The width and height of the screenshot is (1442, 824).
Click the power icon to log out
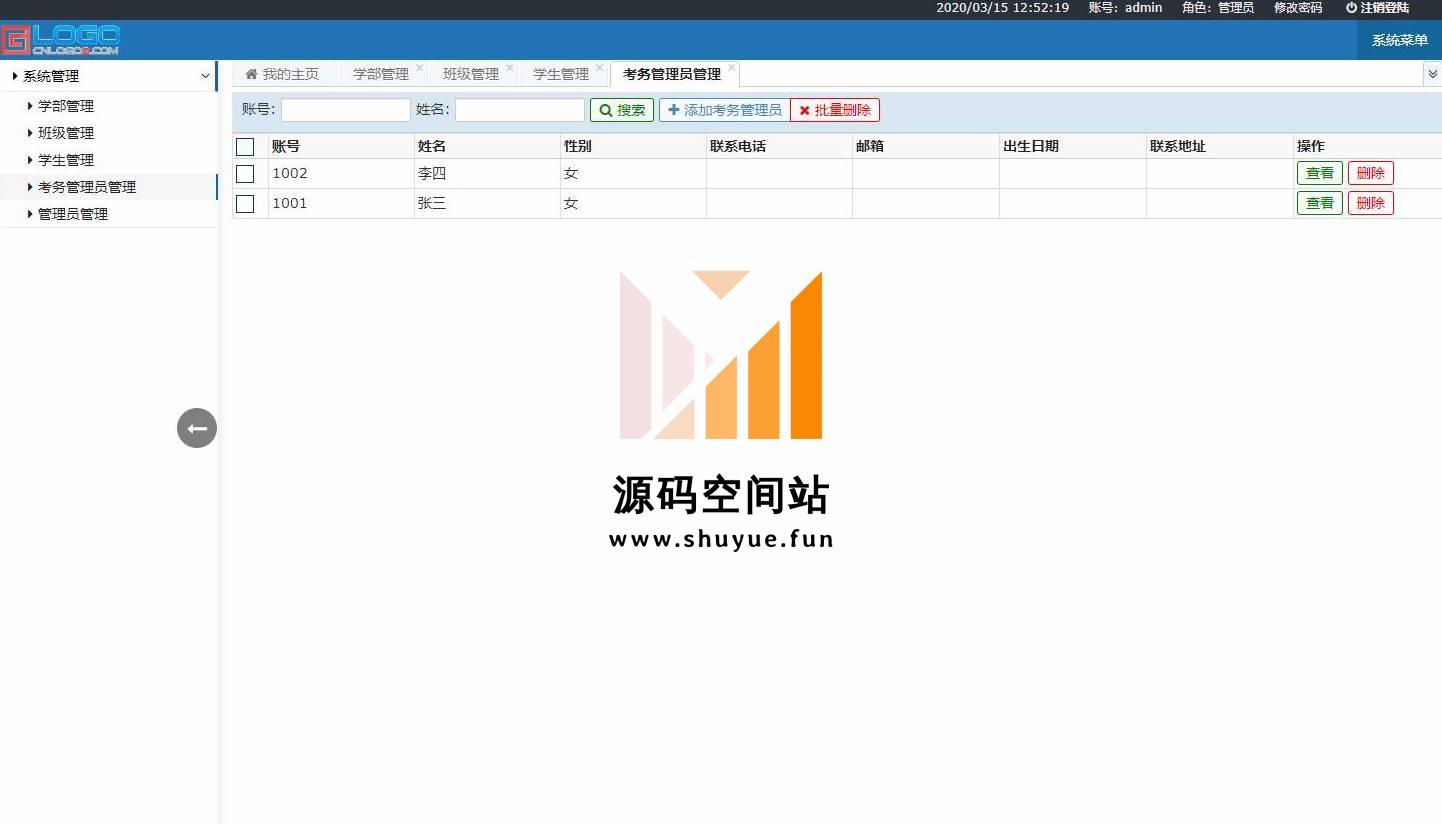click(x=1351, y=8)
